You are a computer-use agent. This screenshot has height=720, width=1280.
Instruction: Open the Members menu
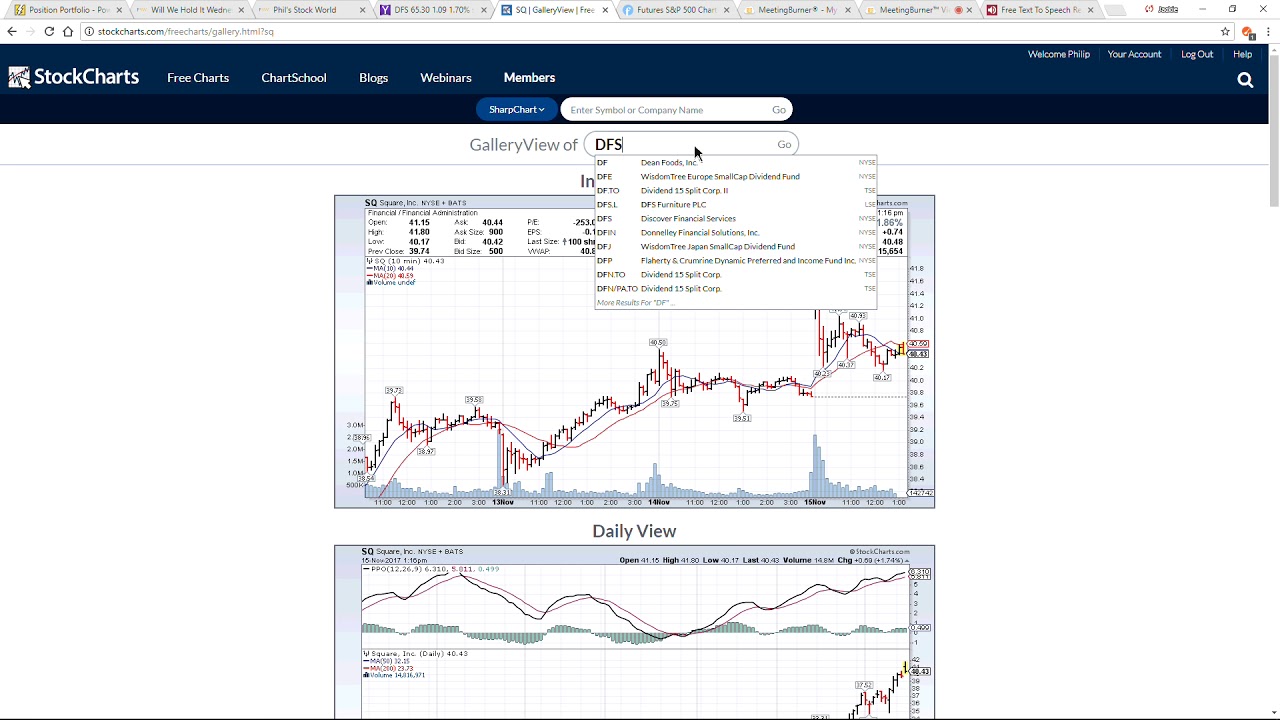pos(529,77)
